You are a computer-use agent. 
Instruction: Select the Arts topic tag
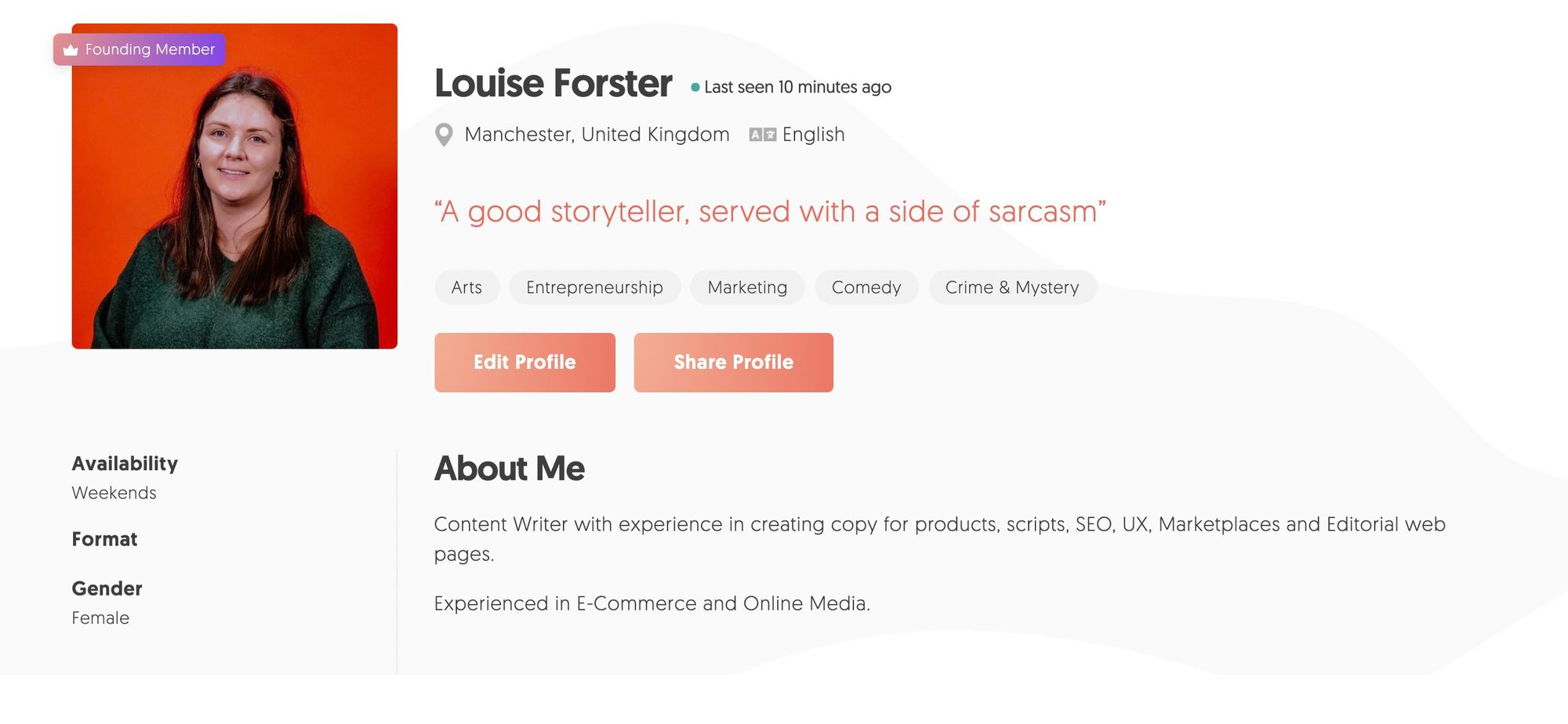(466, 287)
